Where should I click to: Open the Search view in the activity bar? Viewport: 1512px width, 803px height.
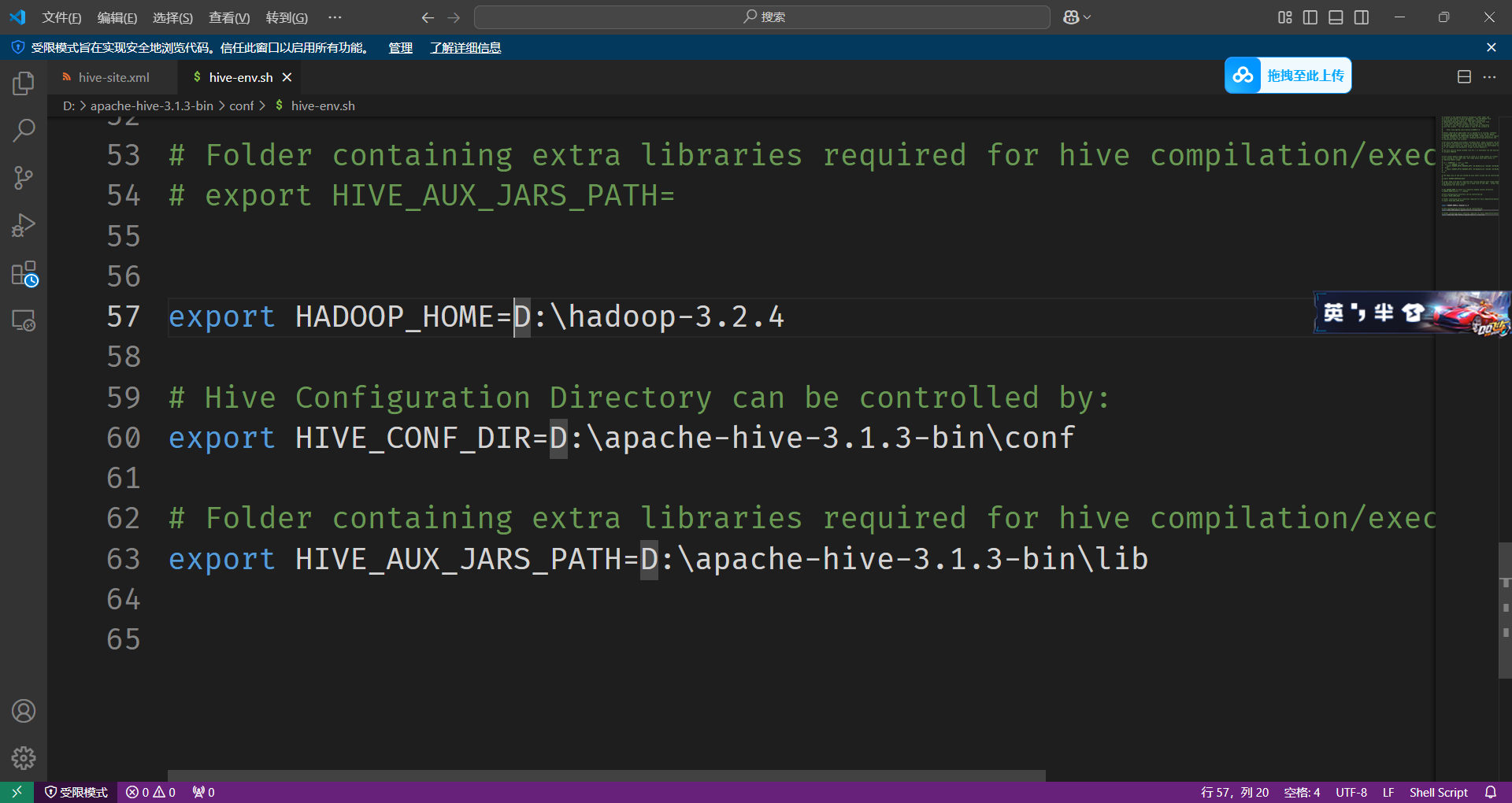[x=23, y=130]
